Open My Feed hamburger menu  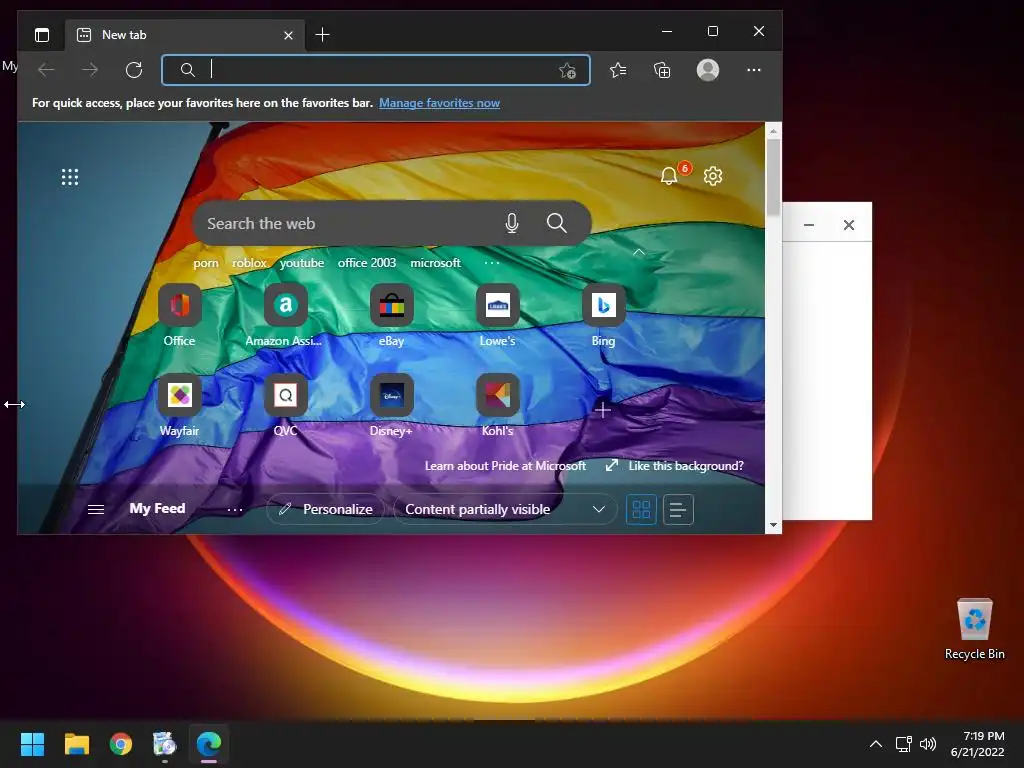point(96,509)
